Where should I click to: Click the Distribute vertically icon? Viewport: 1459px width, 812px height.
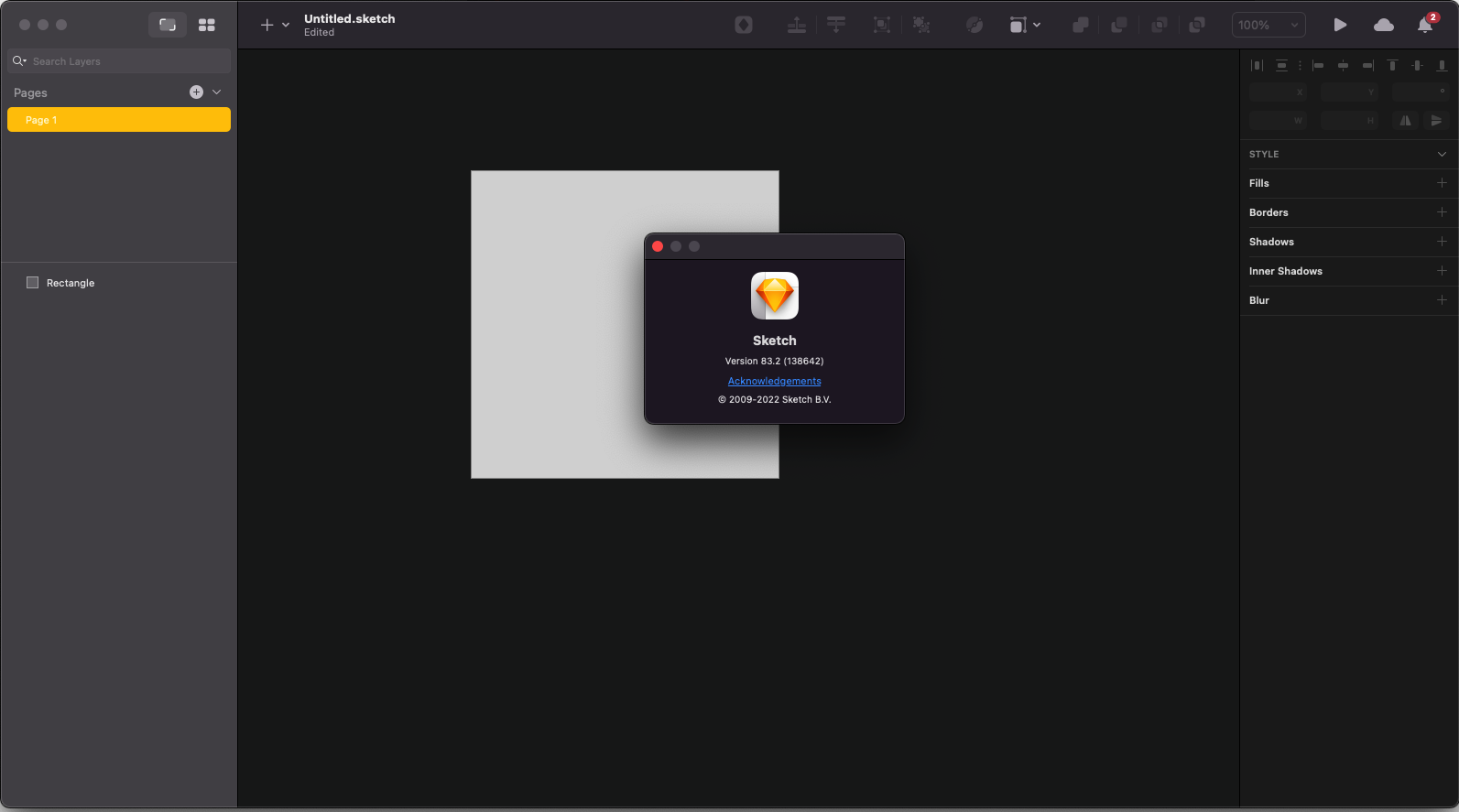[x=1281, y=65]
